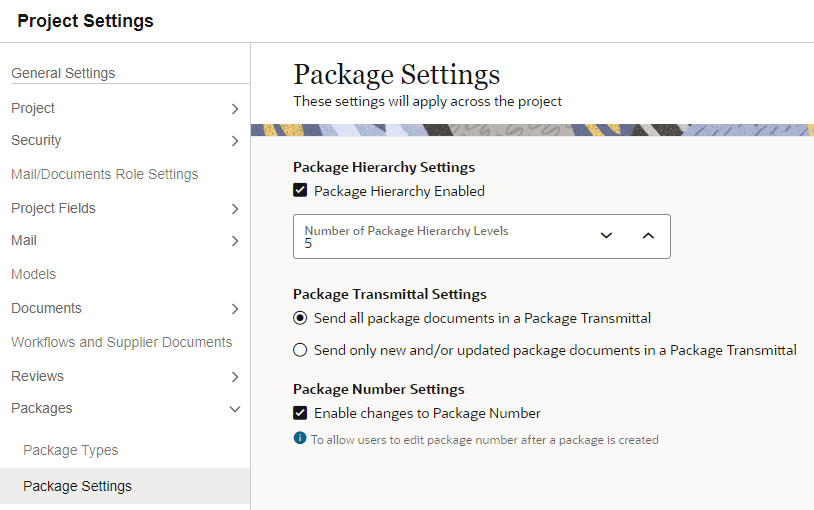The image size is (814, 510).
Task: Decrease hierarchy levels with down chevron
Action: coord(606,236)
